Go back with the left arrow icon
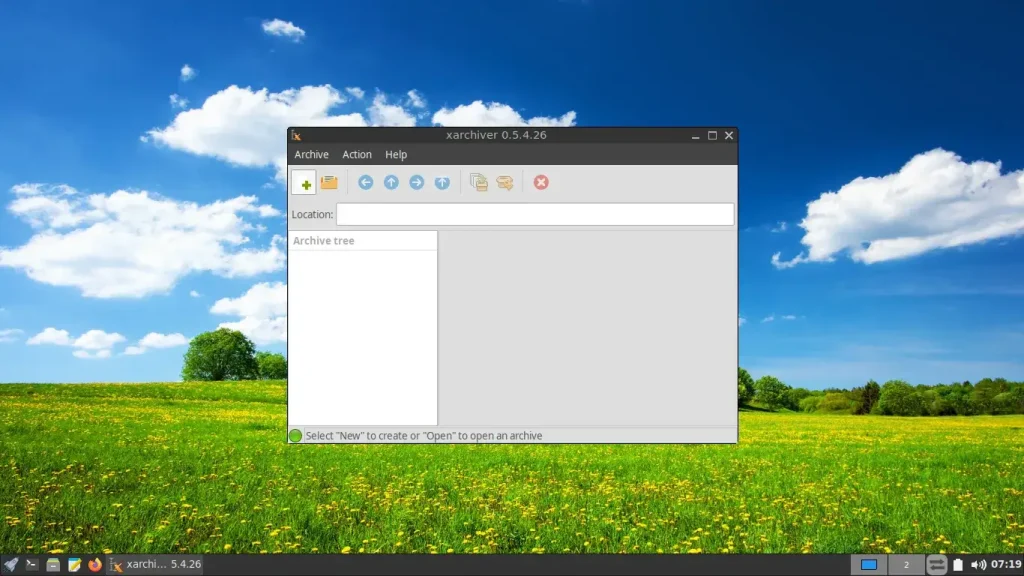 (366, 182)
